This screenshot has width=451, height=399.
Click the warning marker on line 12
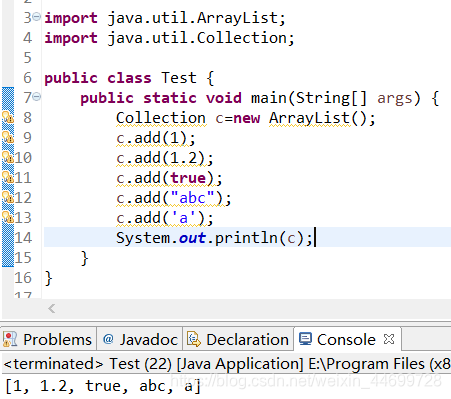point(8,198)
